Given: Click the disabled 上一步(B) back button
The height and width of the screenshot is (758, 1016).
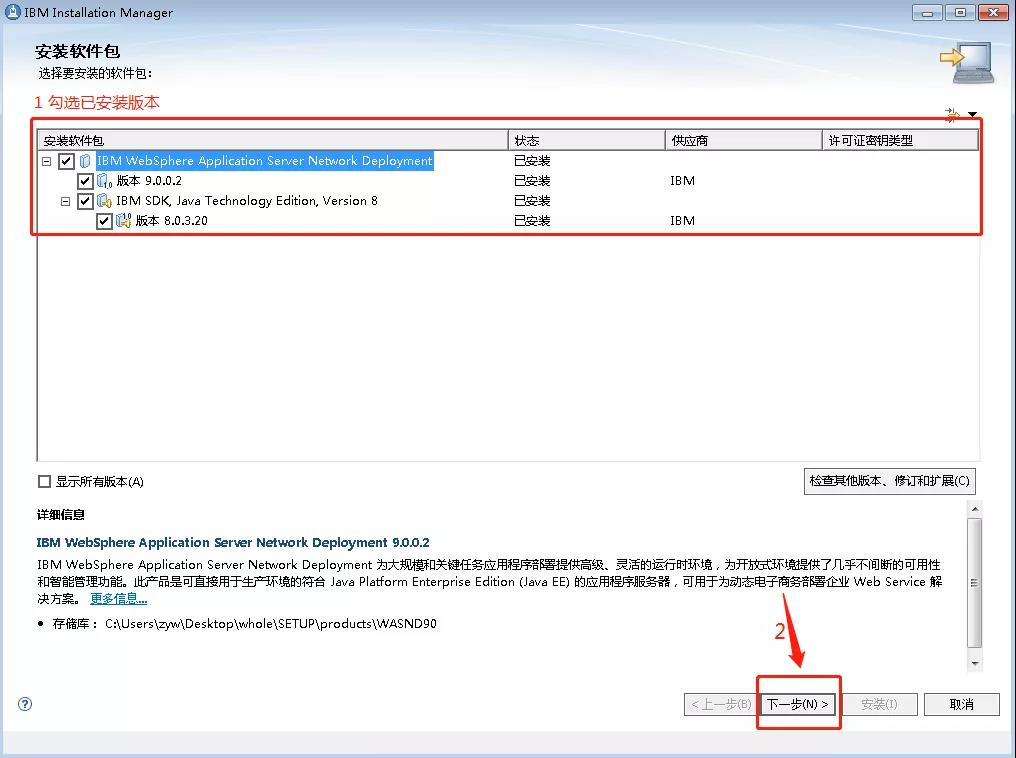Looking at the screenshot, I should 721,704.
